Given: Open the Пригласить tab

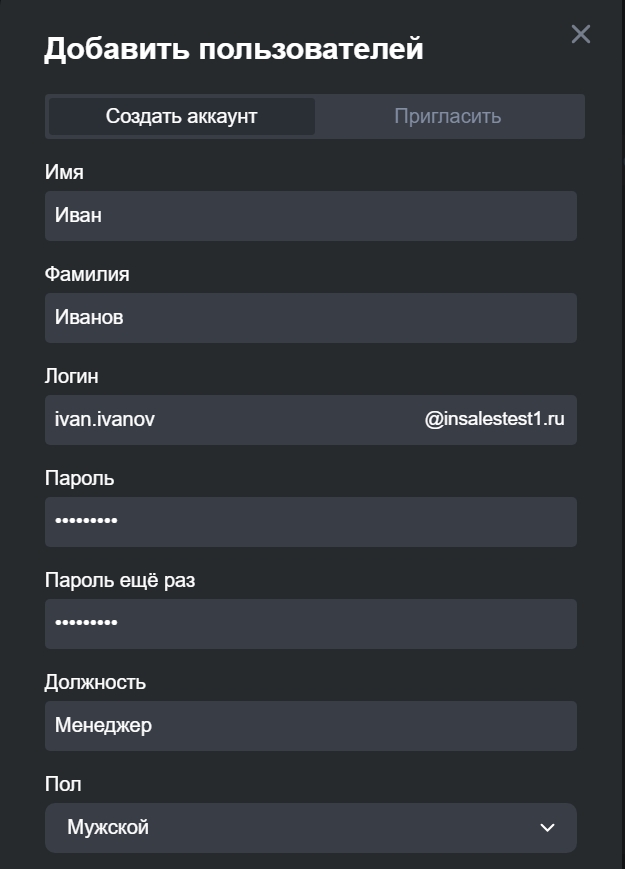Looking at the screenshot, I should [x=447, y=116].
